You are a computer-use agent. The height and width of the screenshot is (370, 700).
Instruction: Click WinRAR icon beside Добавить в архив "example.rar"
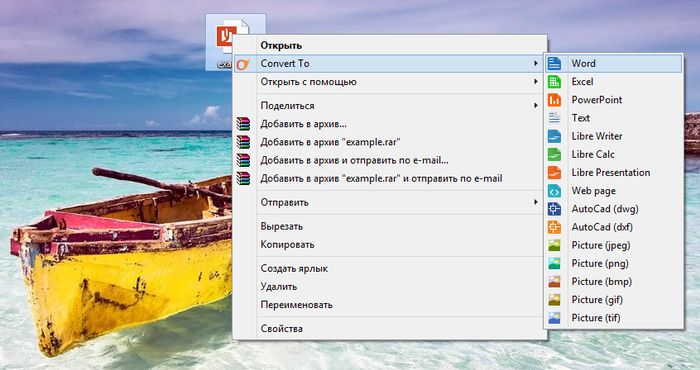tap(243, 142)
